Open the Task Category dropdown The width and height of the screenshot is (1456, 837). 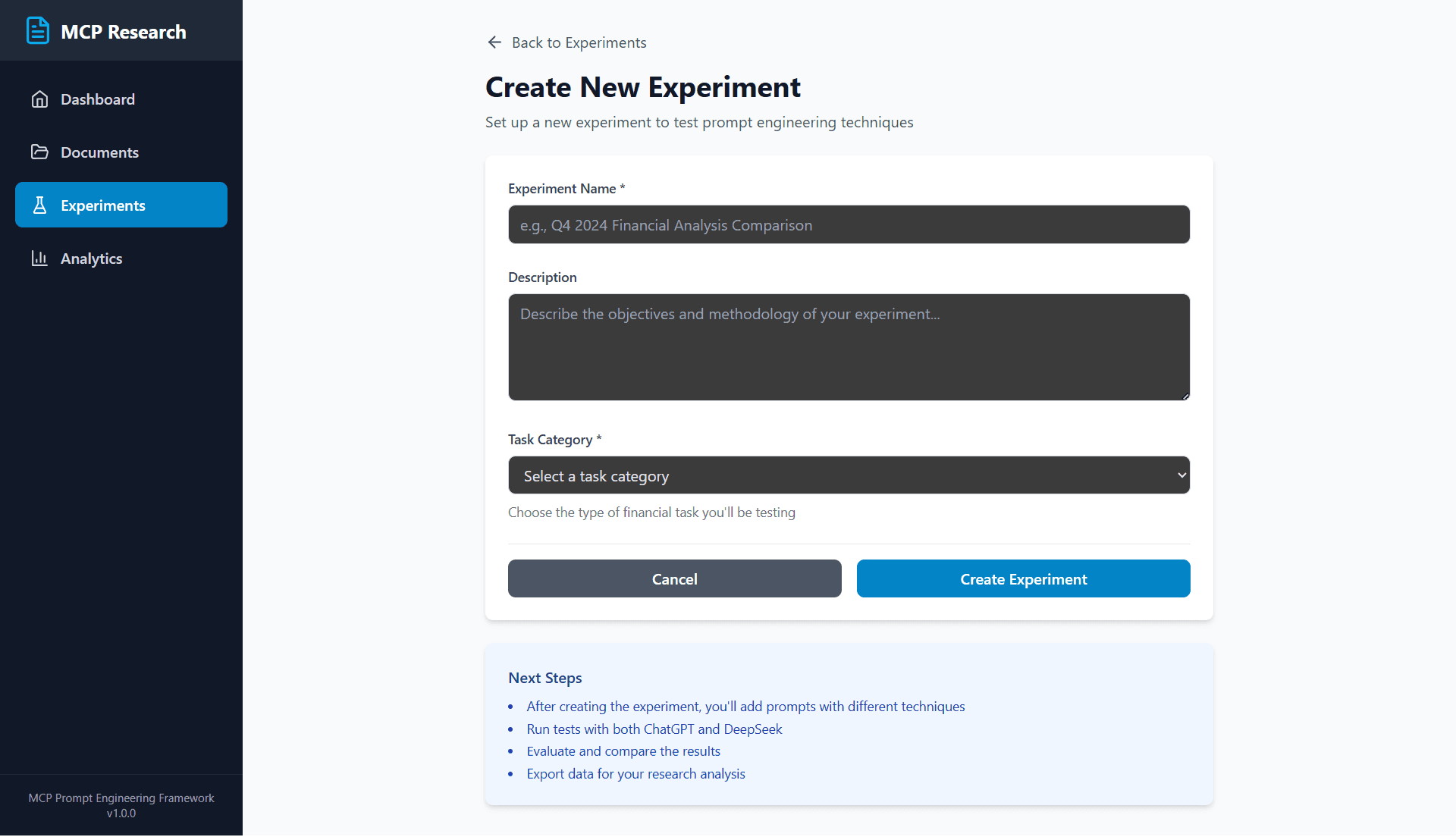[x=848, y=475]
